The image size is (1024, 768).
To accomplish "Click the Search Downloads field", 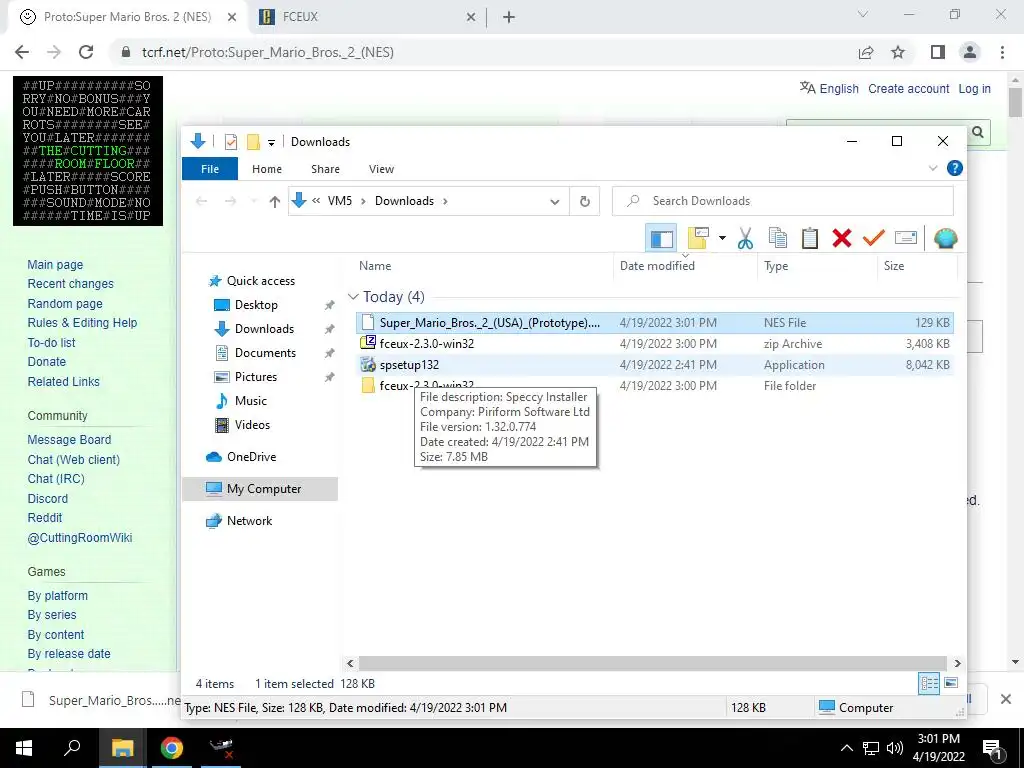I will [x=782, y=201].
